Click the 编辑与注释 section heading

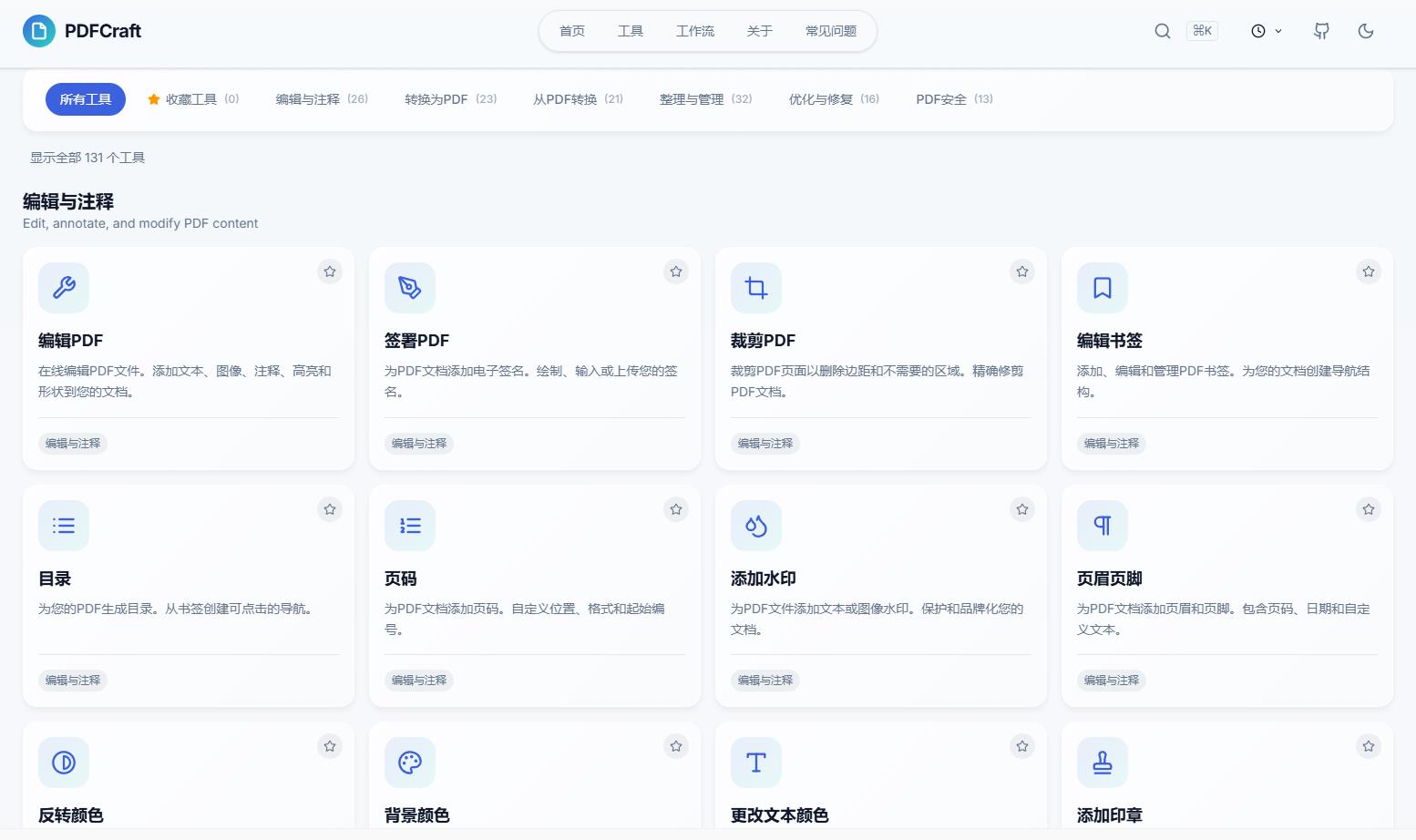pos(68,201)
